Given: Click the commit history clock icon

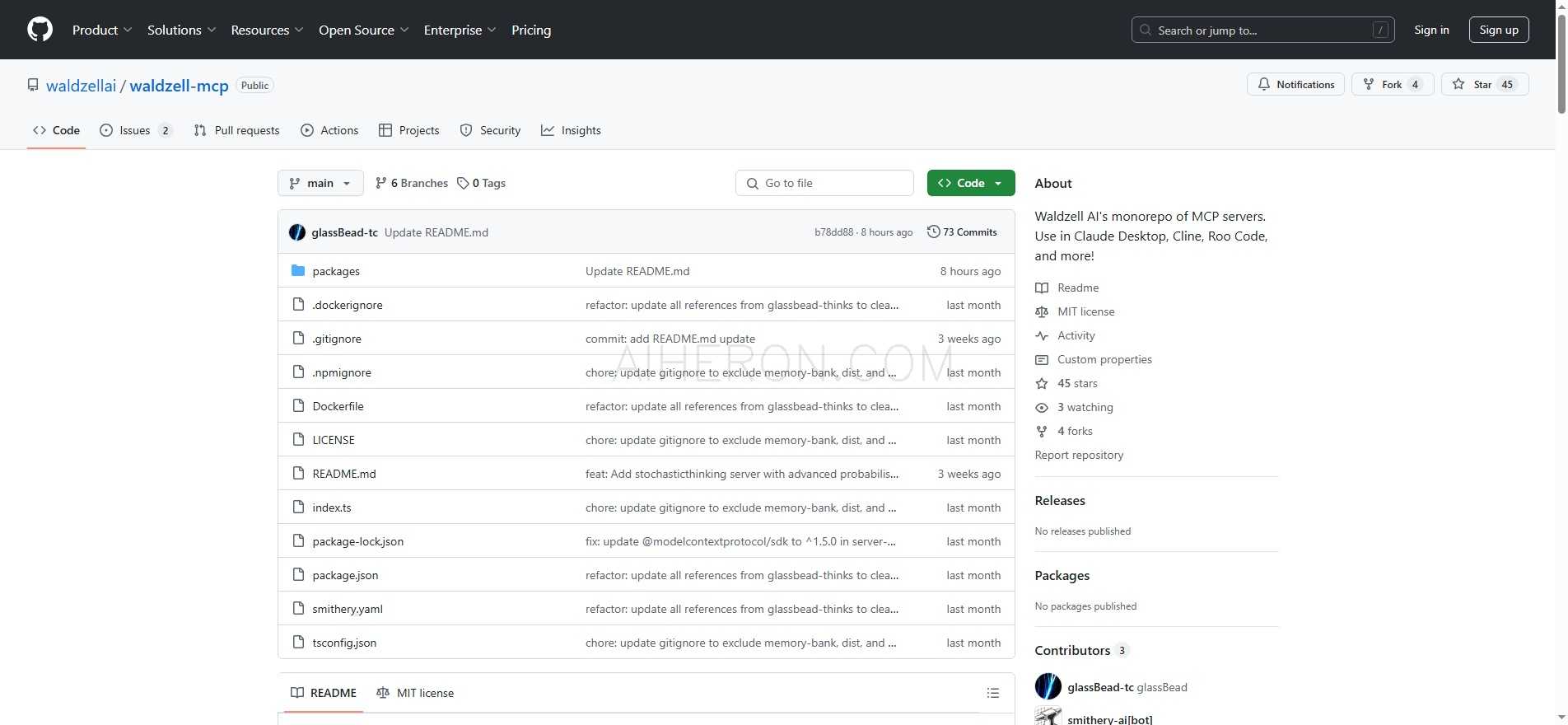Looking at the screenshot, I should [x=933, y=232].
